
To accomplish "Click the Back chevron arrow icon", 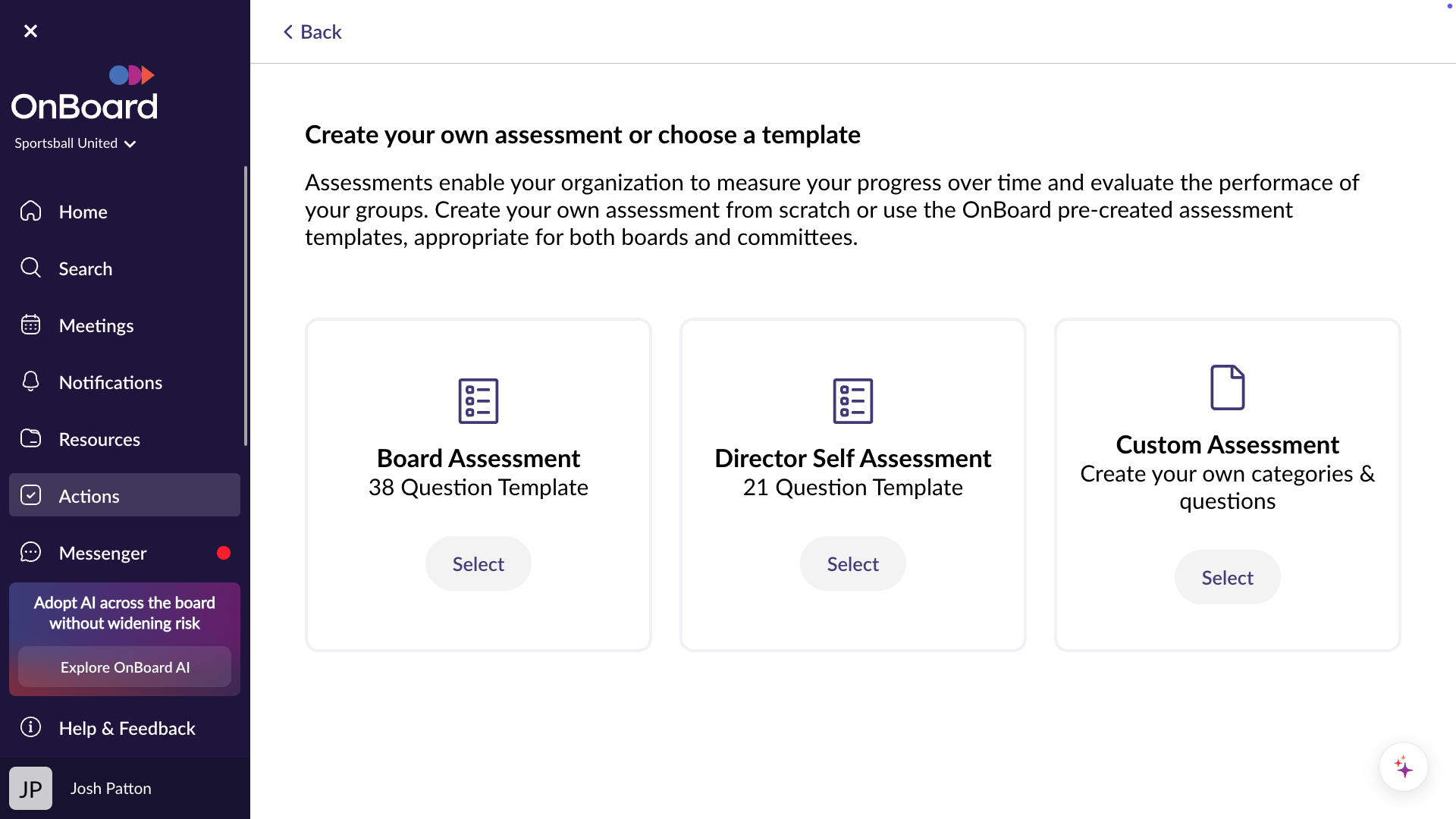I will coord(288,32).
